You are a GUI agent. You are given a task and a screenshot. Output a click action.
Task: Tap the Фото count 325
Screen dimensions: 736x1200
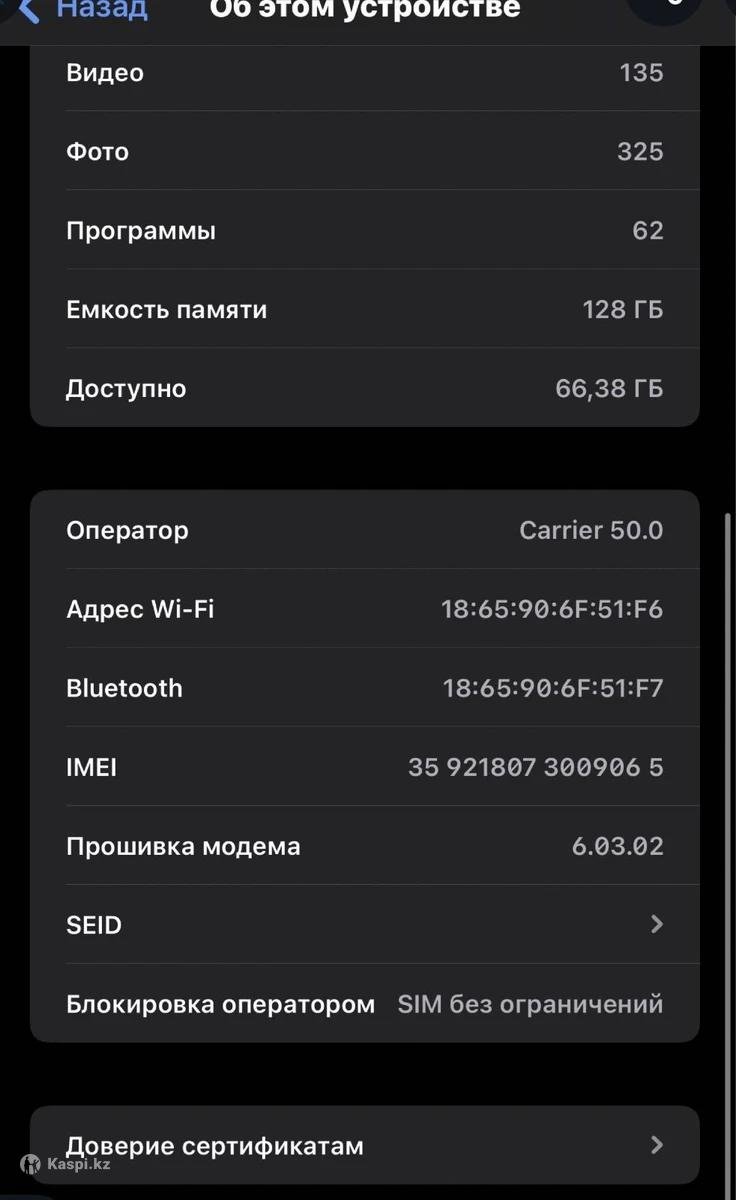[x=640, y=151]
